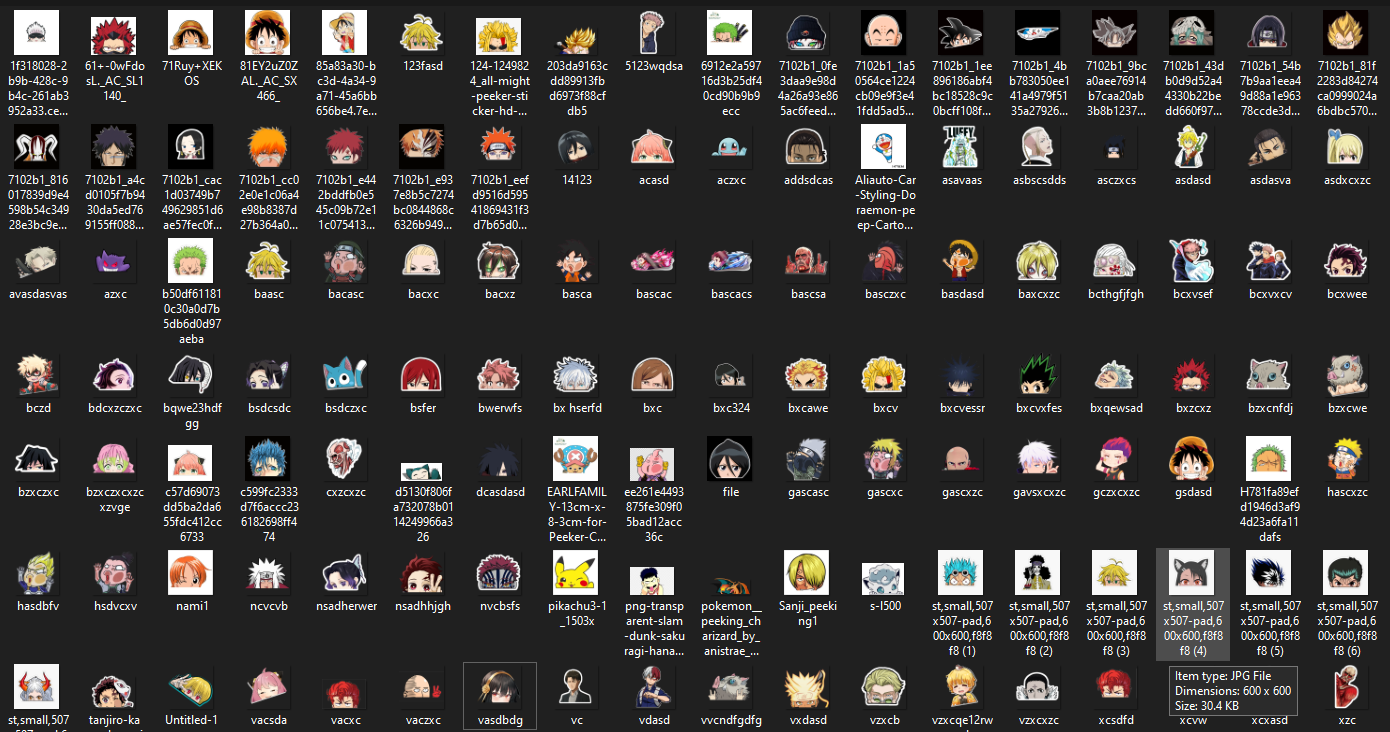Select the Doraemon Aliauto-Car-Styling thumbnail
Screen dimensions: 1390x732
883,147
